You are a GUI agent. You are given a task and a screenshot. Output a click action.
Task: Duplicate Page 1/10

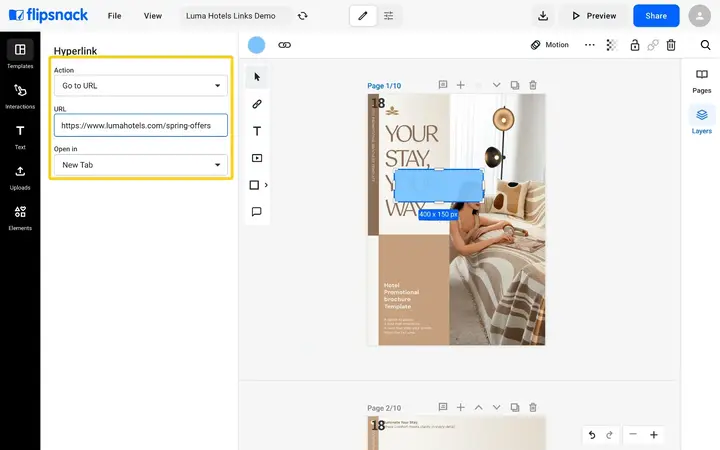pos(515,85)
